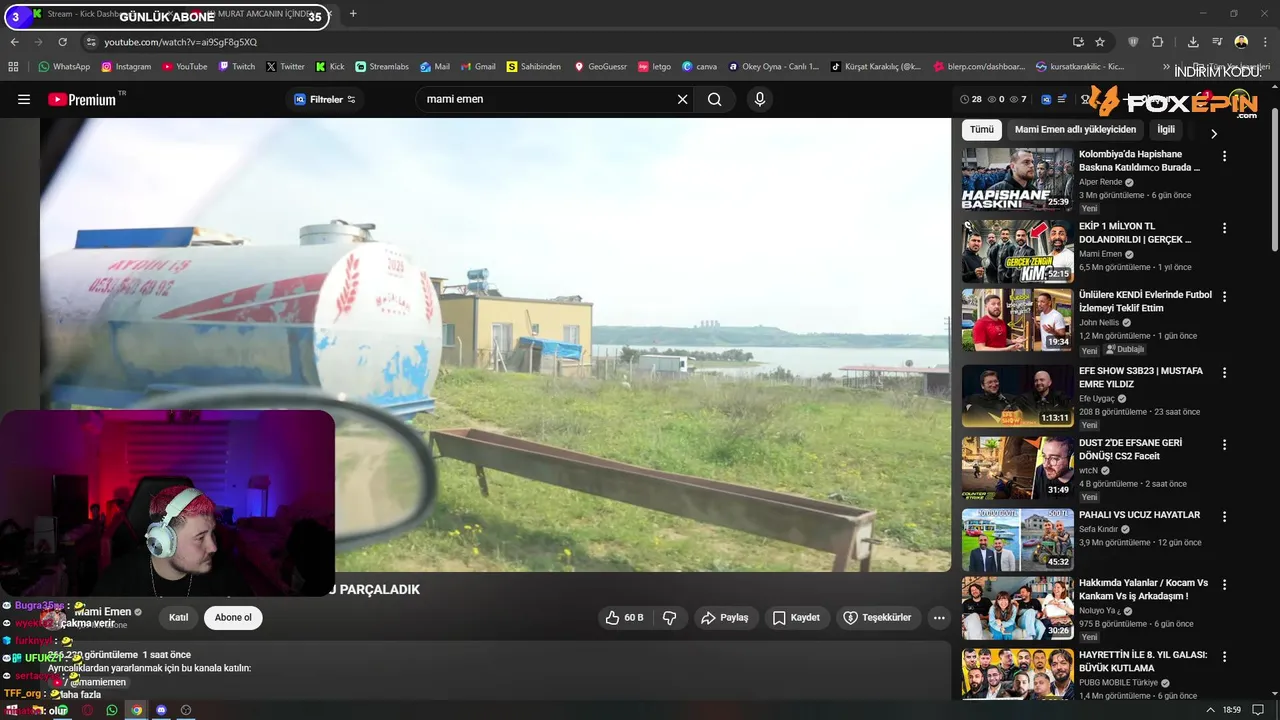
Task: Open the WhatsApp bookmark
Action: click(64, 67)
